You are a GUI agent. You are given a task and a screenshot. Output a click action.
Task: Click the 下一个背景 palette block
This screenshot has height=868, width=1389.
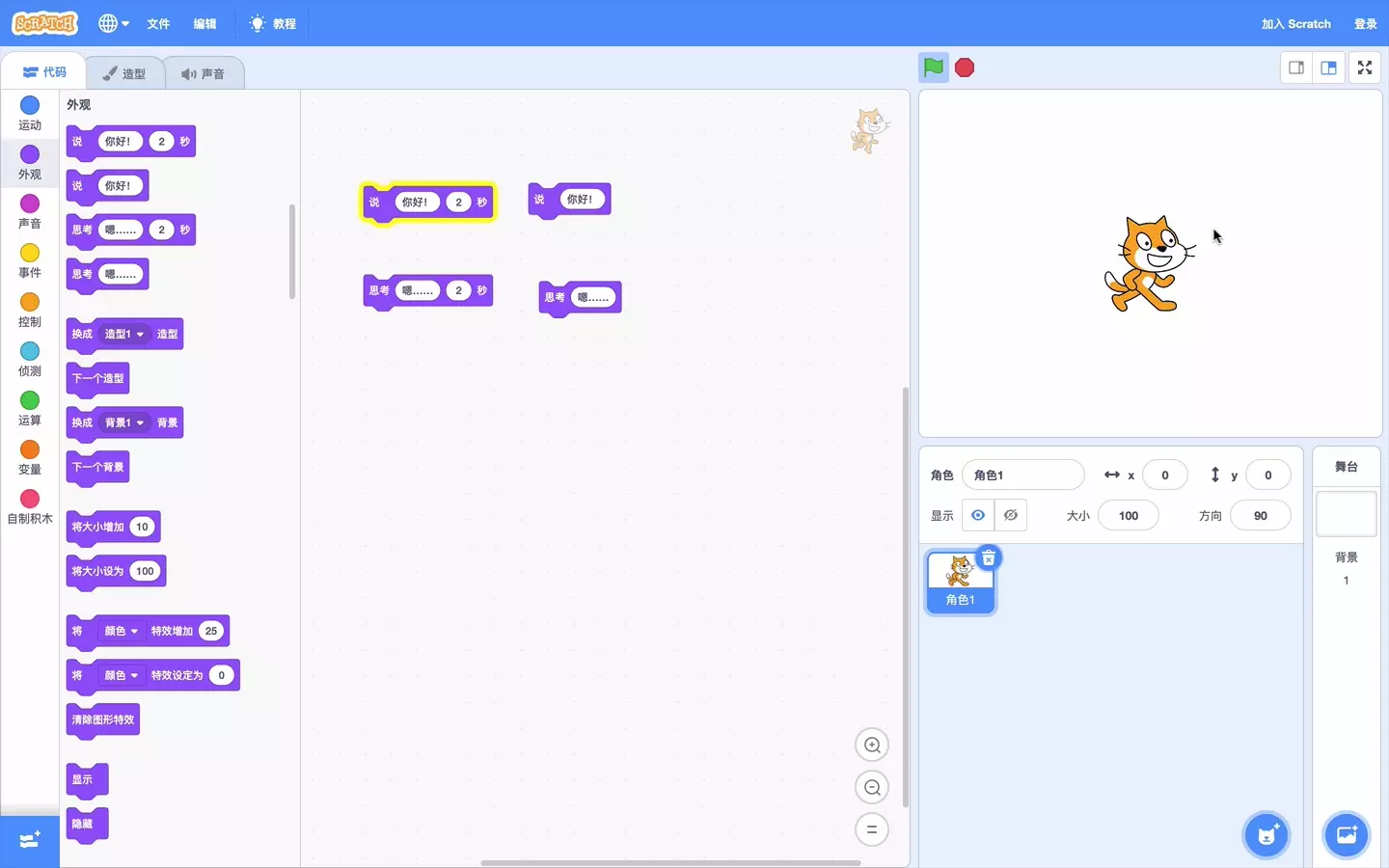[97, 467]
